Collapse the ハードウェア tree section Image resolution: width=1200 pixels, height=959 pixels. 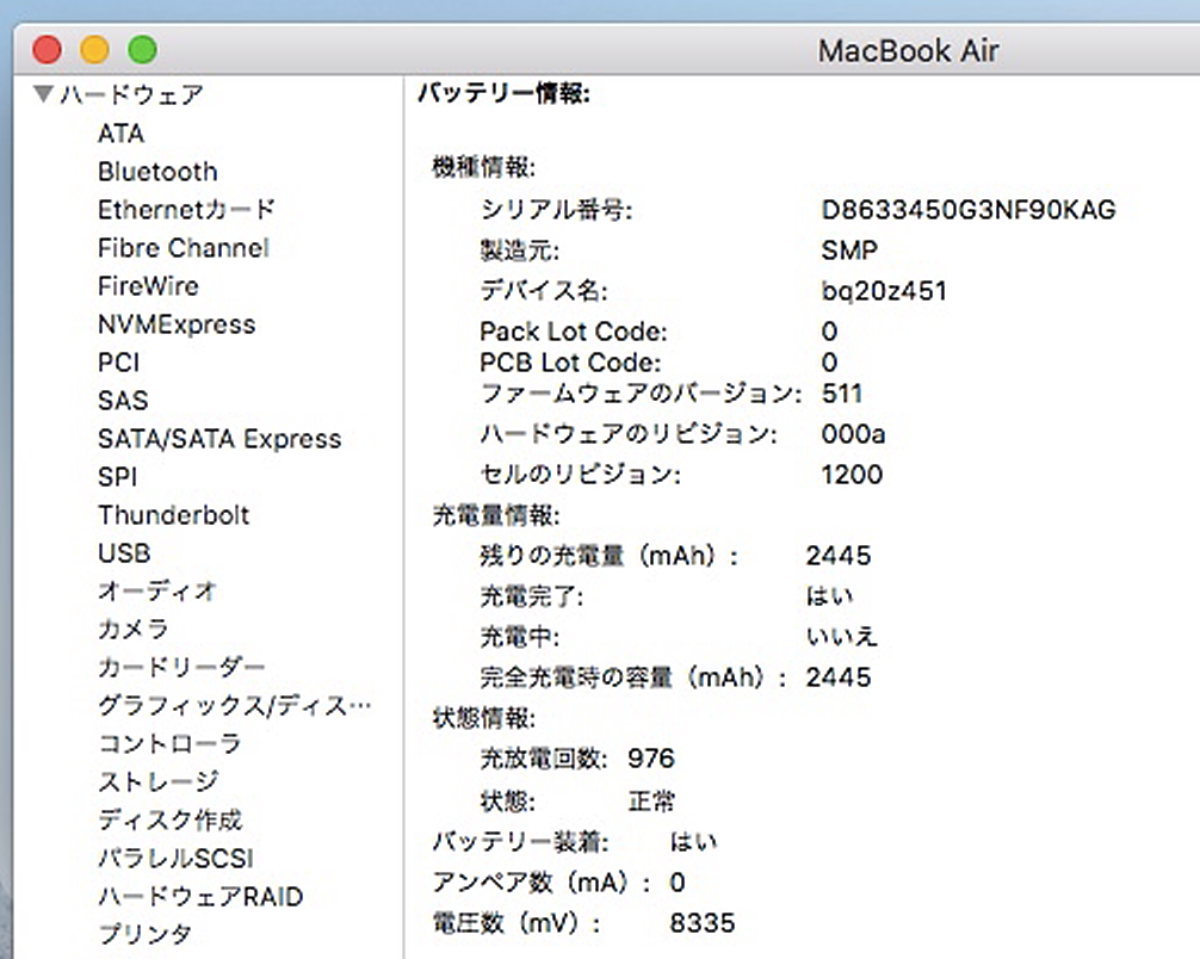(x=42, y=95)
